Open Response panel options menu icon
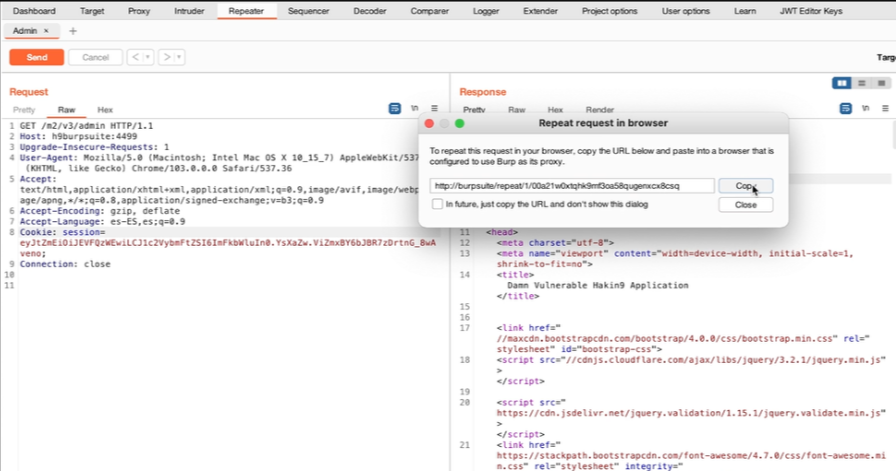The height and width of the screenshot is (471, 896). click(885, 109)
